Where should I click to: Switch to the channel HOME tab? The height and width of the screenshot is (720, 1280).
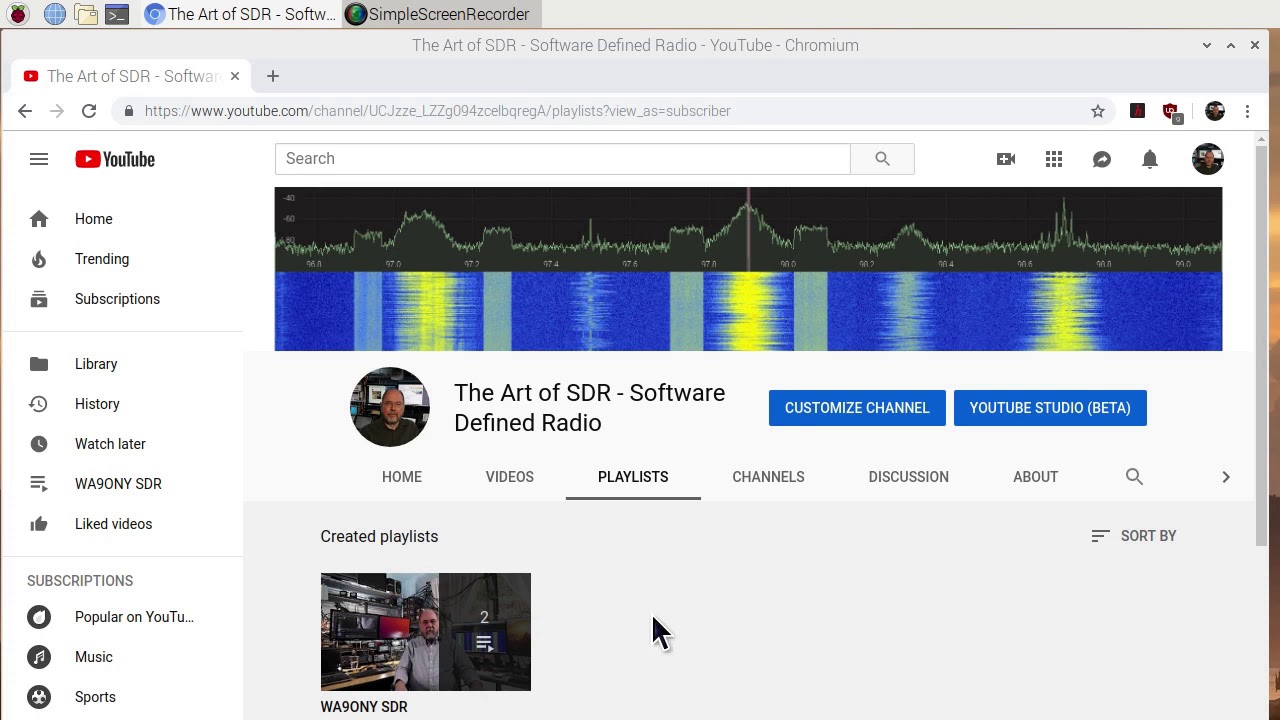coord(402,477)
